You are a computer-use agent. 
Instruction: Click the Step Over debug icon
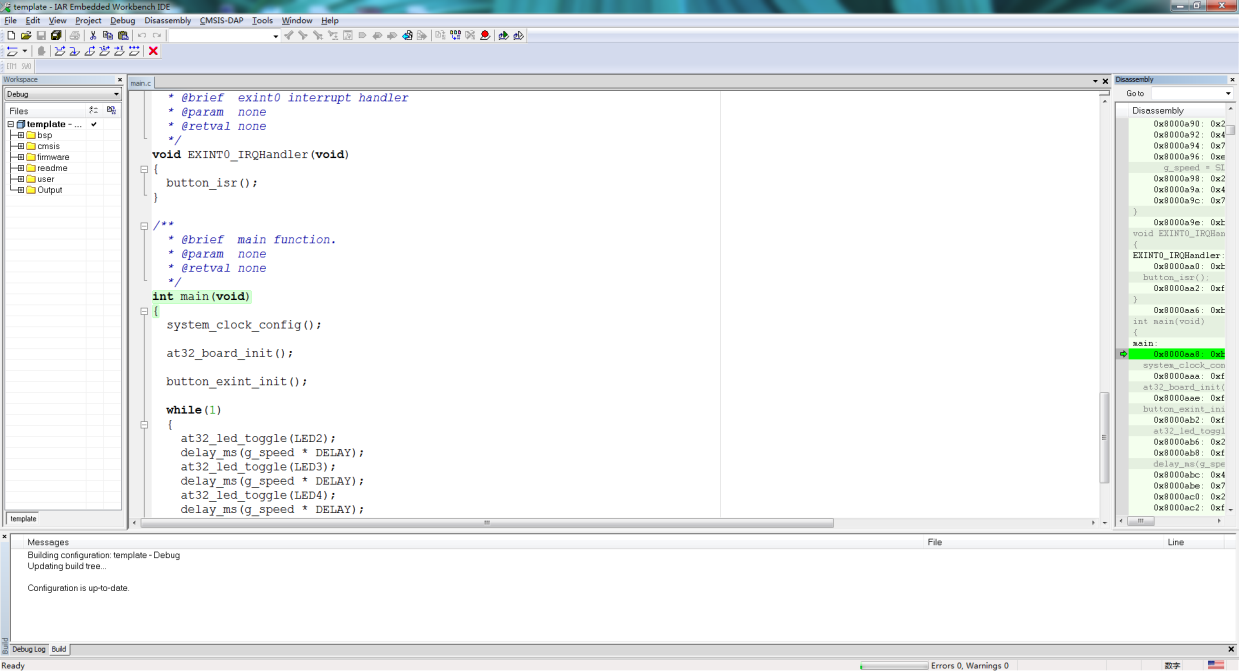[59, 51]
